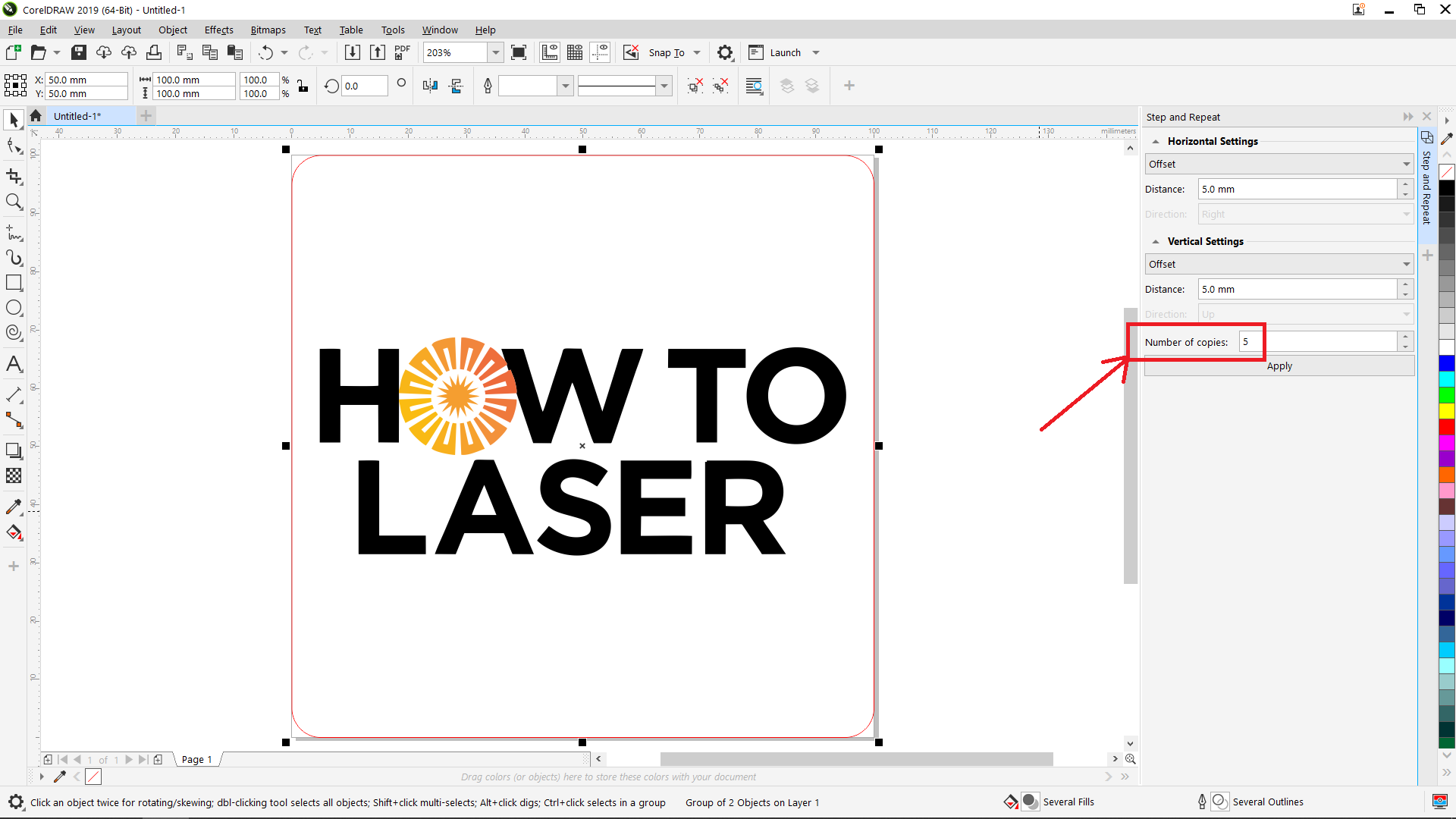Screen dimensions: 1456x819
Task: Select the Pick tool
Action: coord(14,120)
